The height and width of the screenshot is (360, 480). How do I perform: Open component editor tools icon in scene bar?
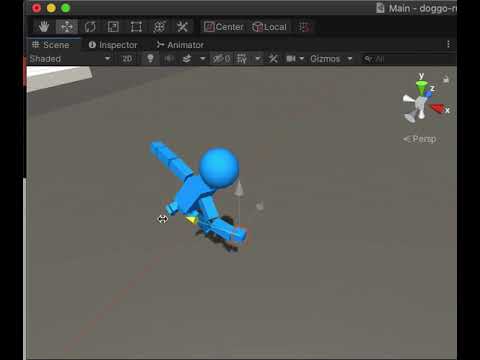tap(273, 59)
